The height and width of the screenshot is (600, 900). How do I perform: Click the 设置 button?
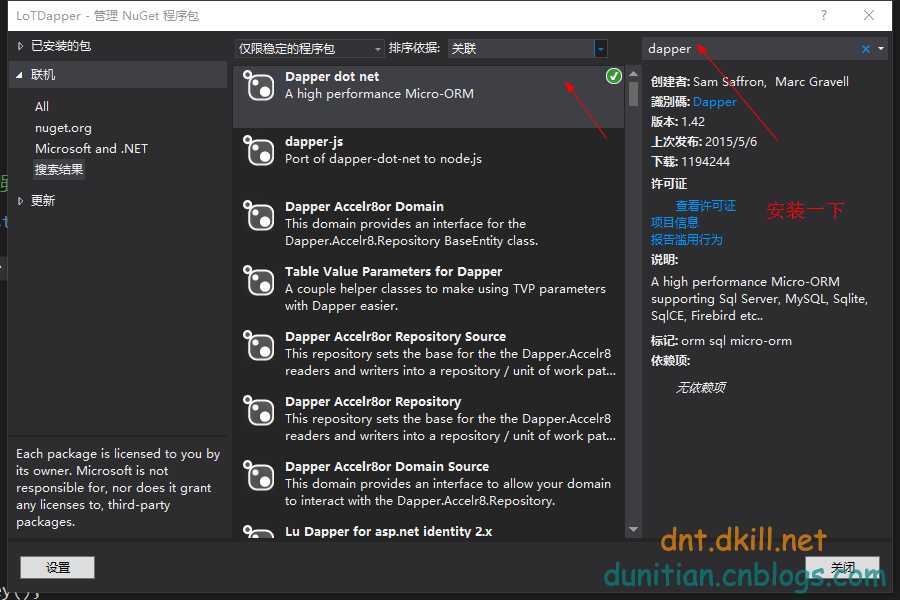coord(57,567)
